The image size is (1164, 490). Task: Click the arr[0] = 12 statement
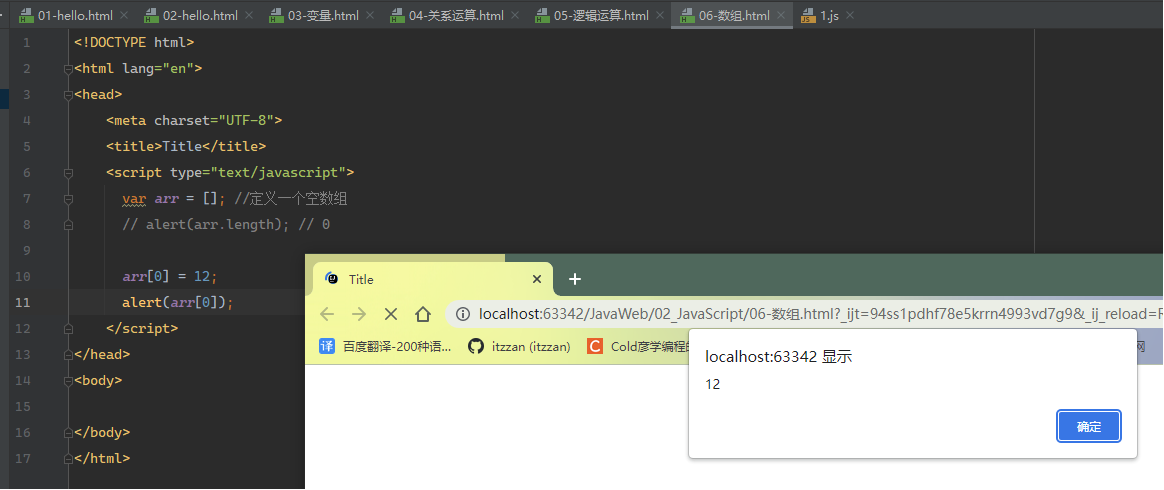pos(170,276)
